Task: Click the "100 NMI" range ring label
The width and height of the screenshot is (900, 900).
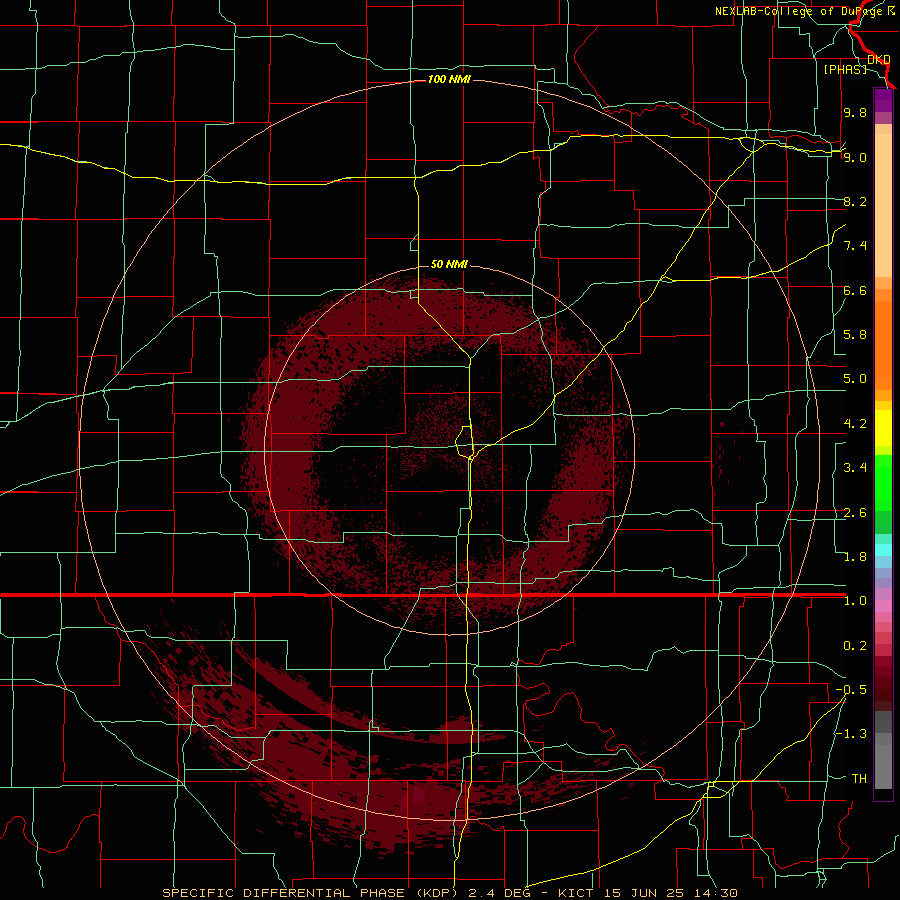Action: pyautogui.click(x=449, y=79)
